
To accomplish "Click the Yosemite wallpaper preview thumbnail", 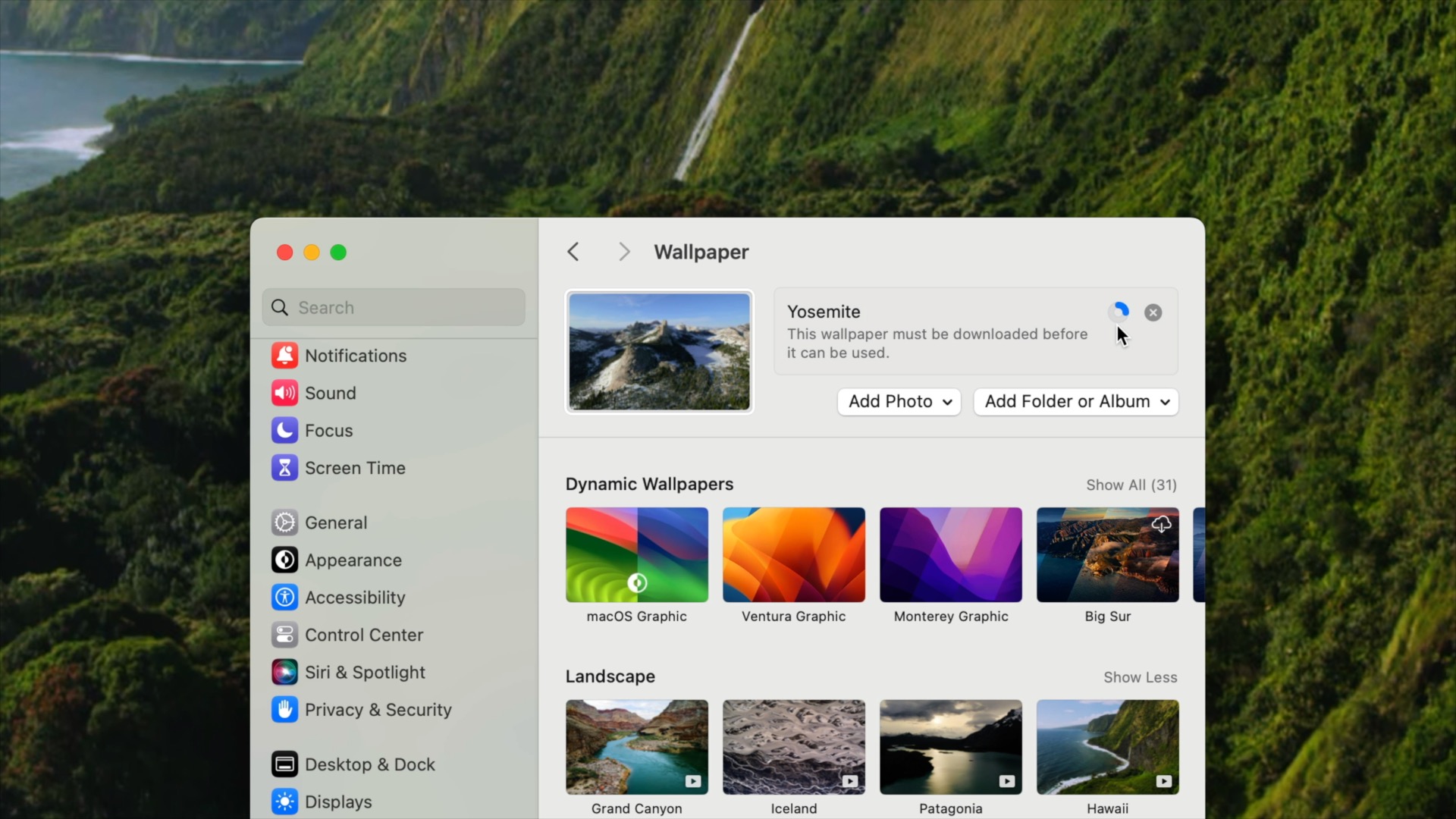I will pyautogui.click(x=658, y=351).
